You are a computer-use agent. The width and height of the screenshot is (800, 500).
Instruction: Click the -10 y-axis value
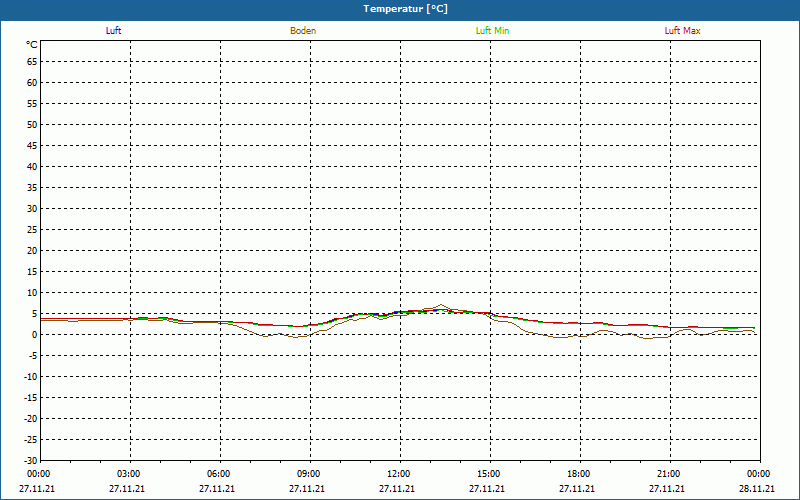(x=31, y=377)
